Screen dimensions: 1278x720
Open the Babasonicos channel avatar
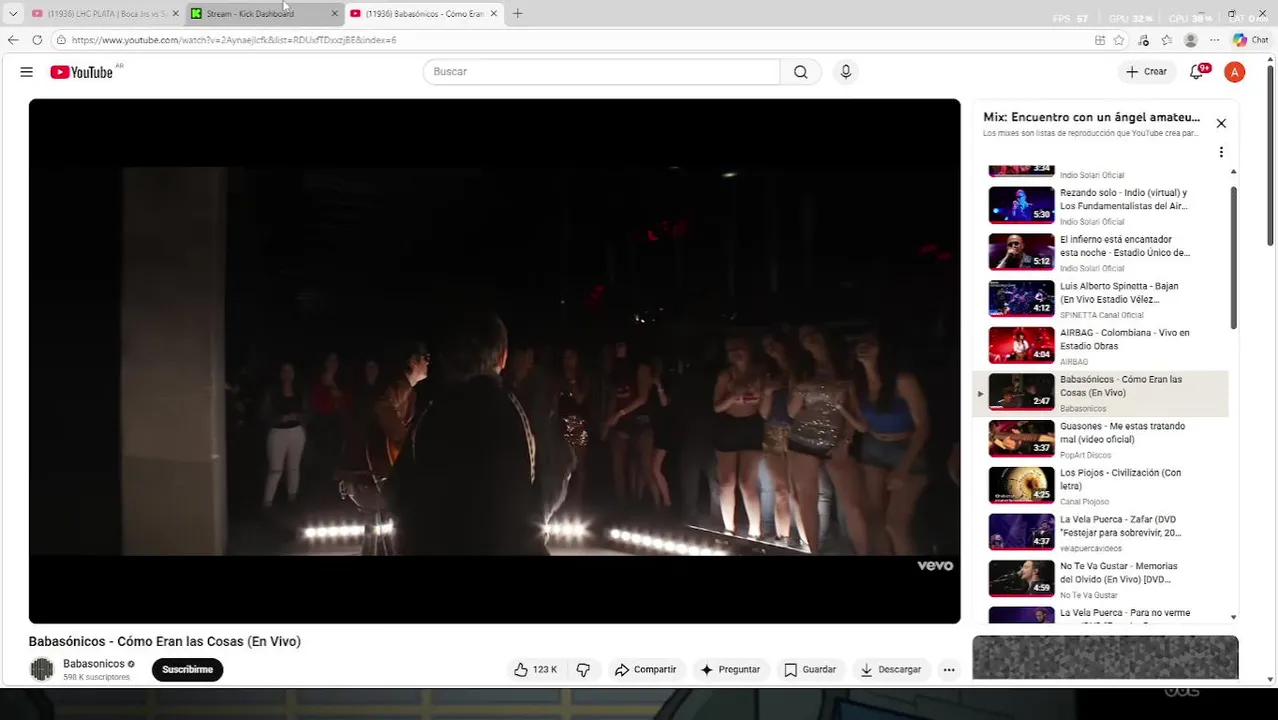41,670
